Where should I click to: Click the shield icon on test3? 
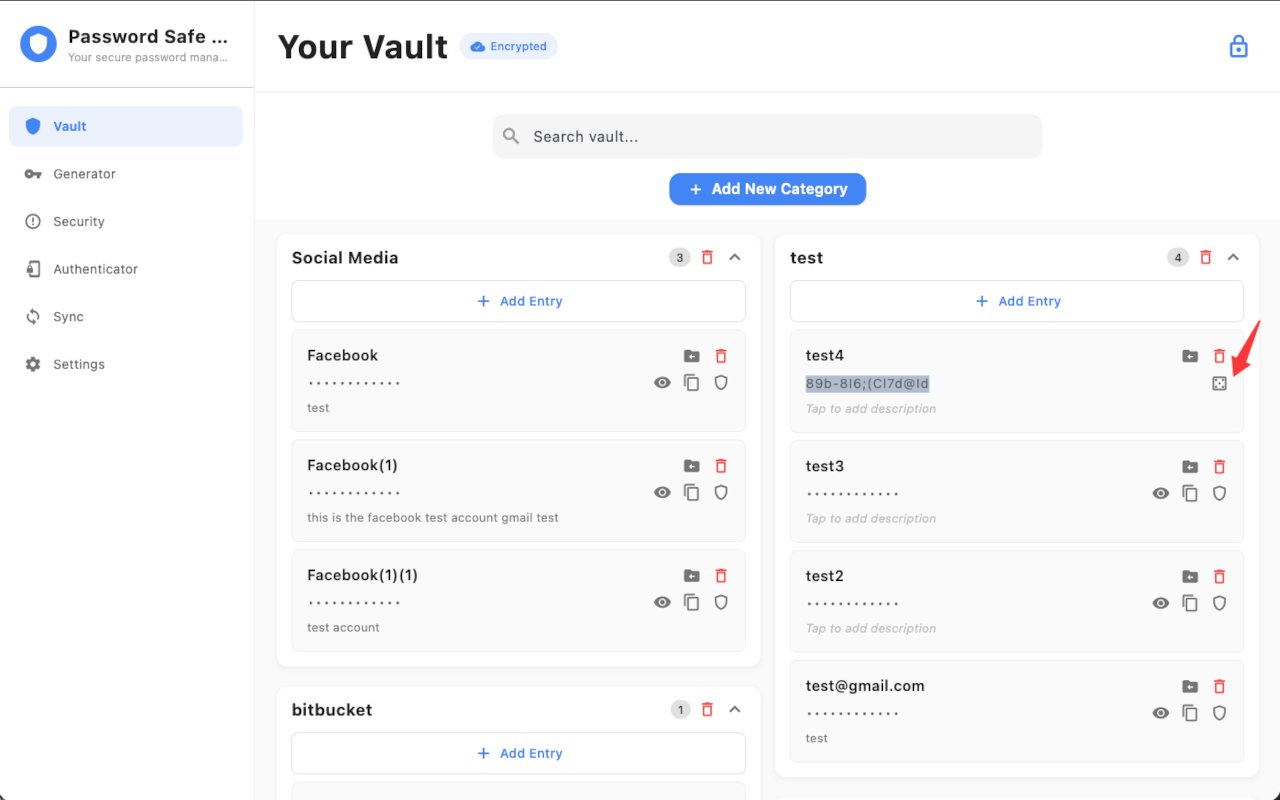pos(1219,493)
